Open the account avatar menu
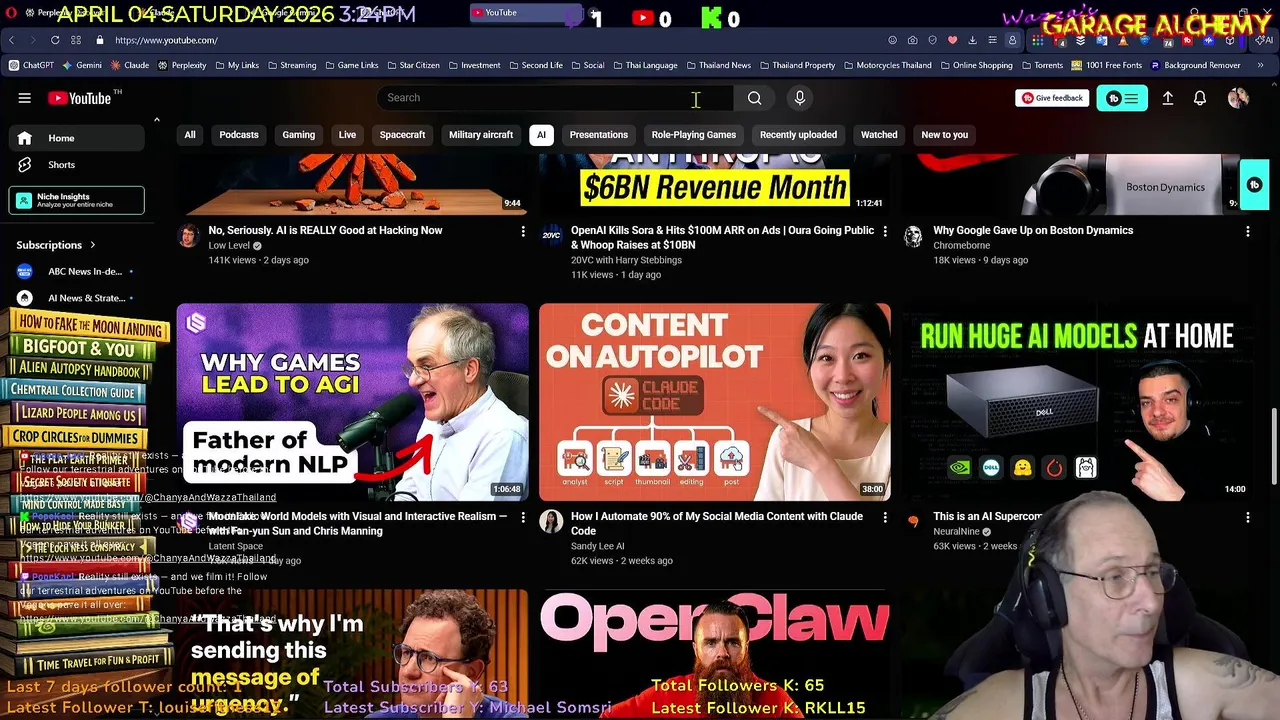 [x=1238, y=98]
